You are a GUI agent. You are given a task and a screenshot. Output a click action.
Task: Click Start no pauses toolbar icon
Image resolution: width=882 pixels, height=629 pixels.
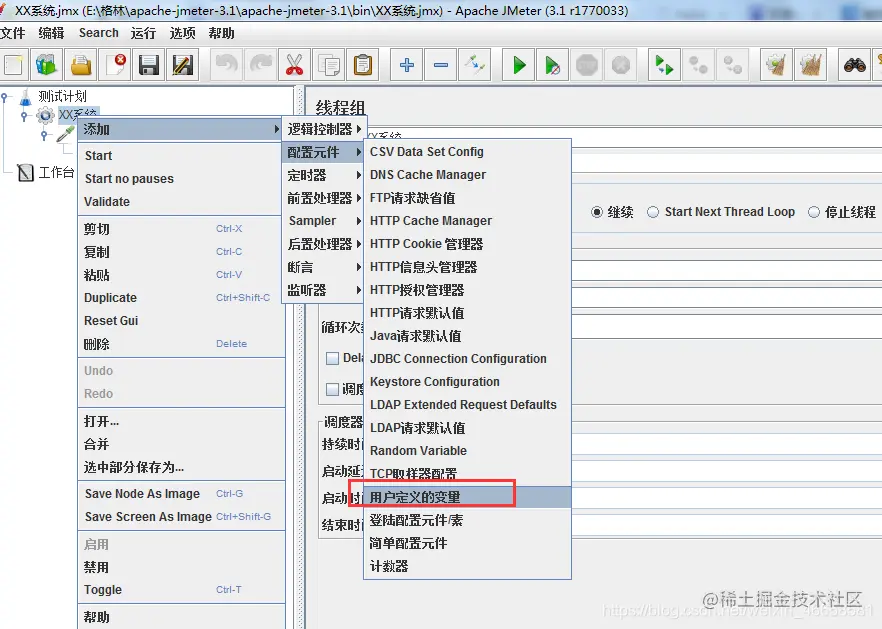pos(552,65)
